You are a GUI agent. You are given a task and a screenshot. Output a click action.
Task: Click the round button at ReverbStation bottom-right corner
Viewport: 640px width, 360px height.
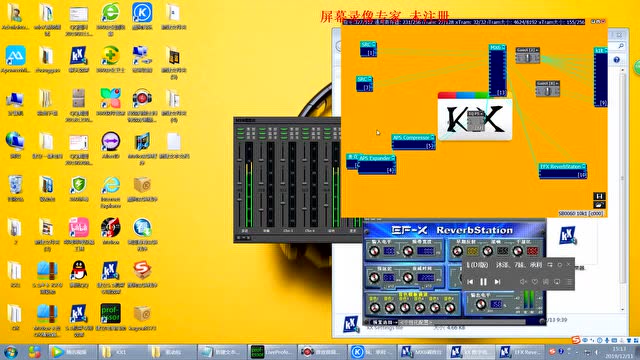[x=542, y=321]
